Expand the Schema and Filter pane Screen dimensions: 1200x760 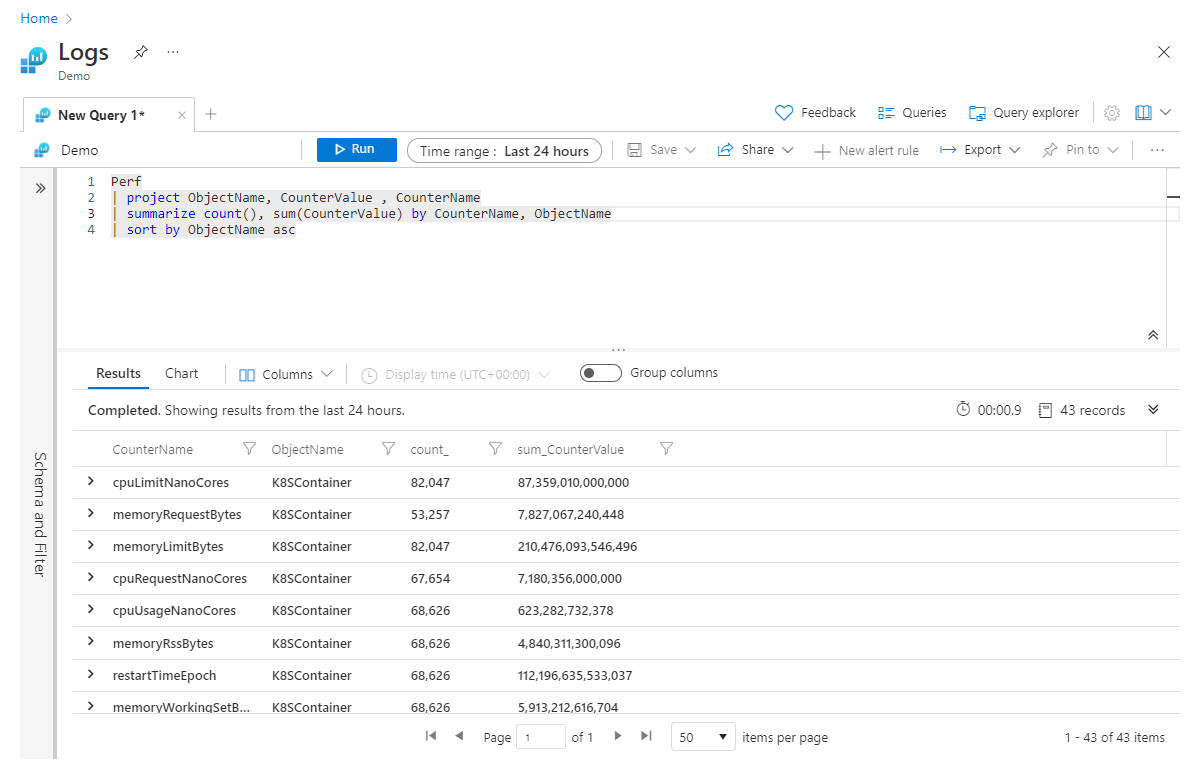[40, 188]
